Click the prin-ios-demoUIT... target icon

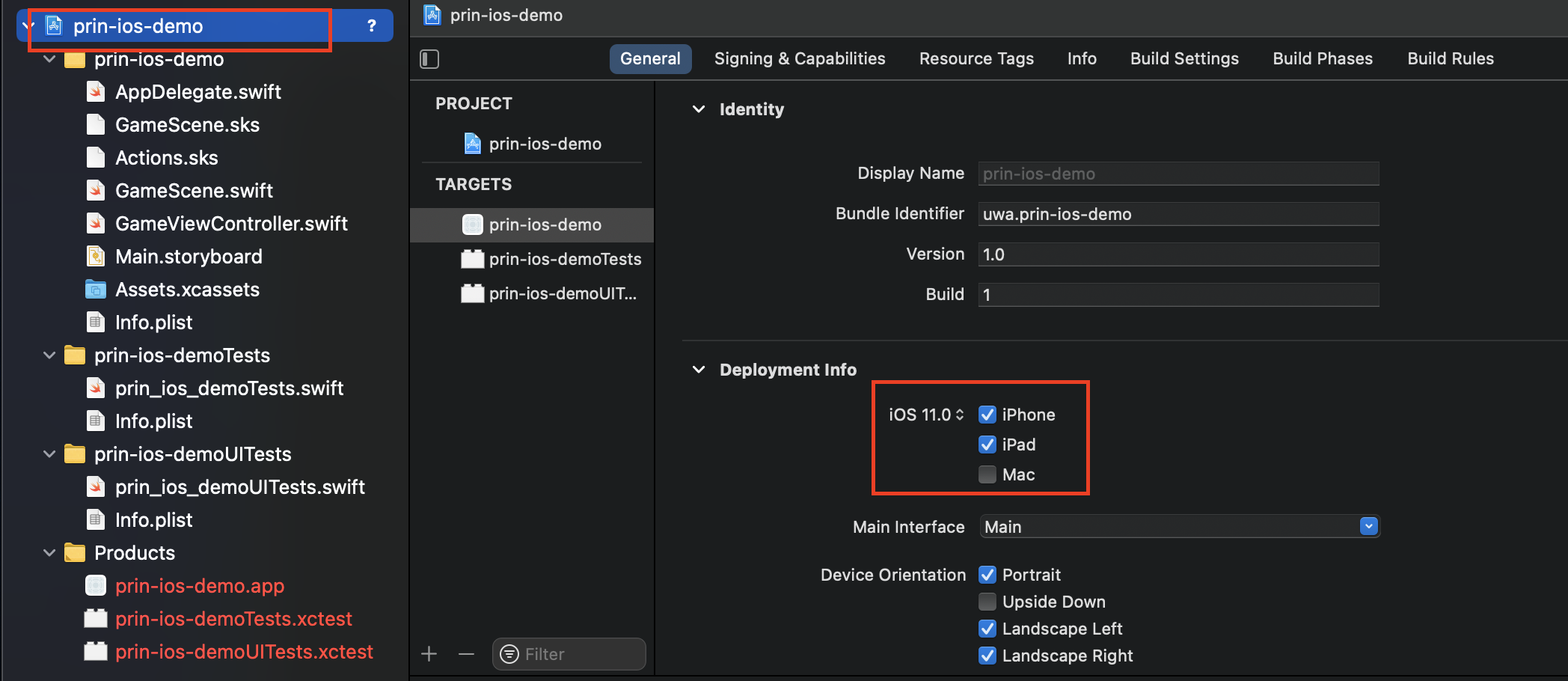pyautogui.click(x=473, y=293)
